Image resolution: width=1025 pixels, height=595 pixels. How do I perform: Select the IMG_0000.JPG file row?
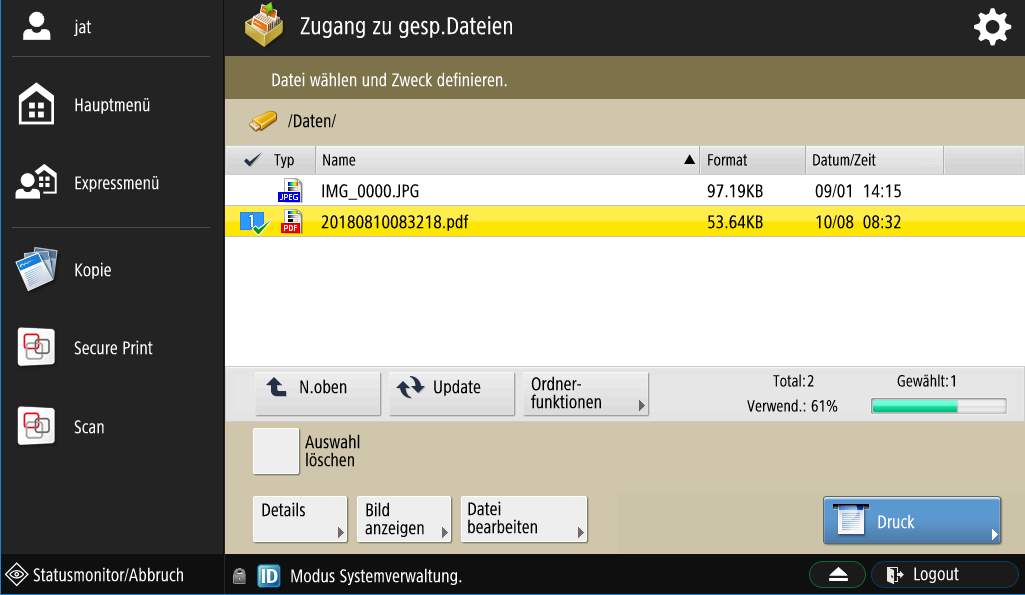624,191
